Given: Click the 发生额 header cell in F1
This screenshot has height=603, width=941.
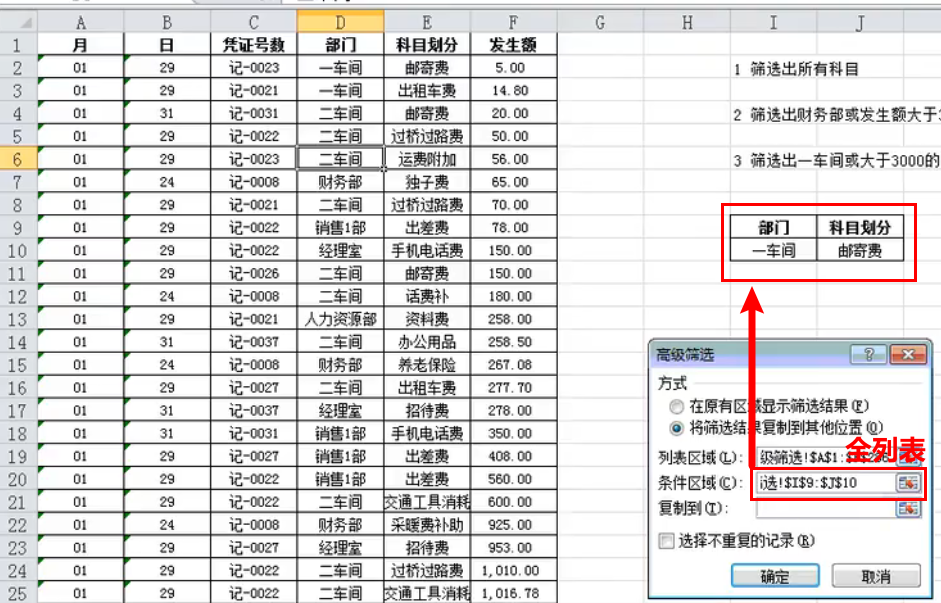Looking at the screenshot, I should (x=513, y=45).
